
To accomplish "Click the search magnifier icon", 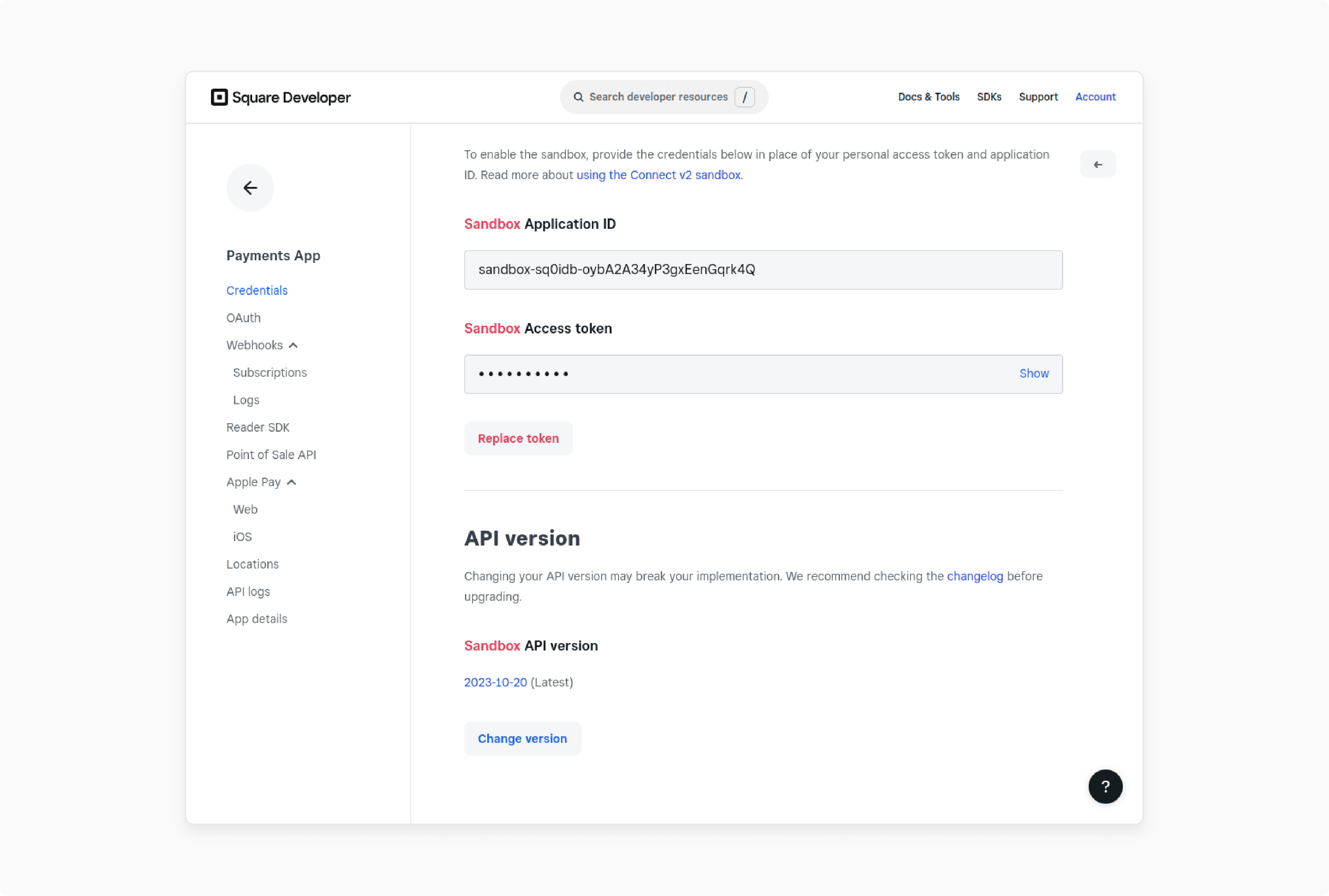I will click(x=578, y=97).
